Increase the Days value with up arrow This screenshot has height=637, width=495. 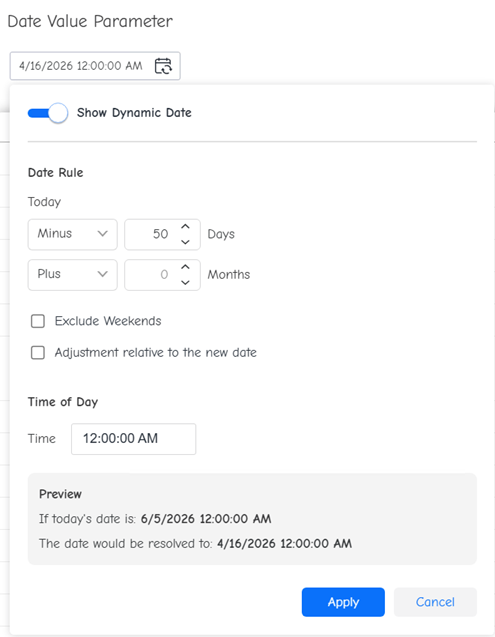(185, 227)
